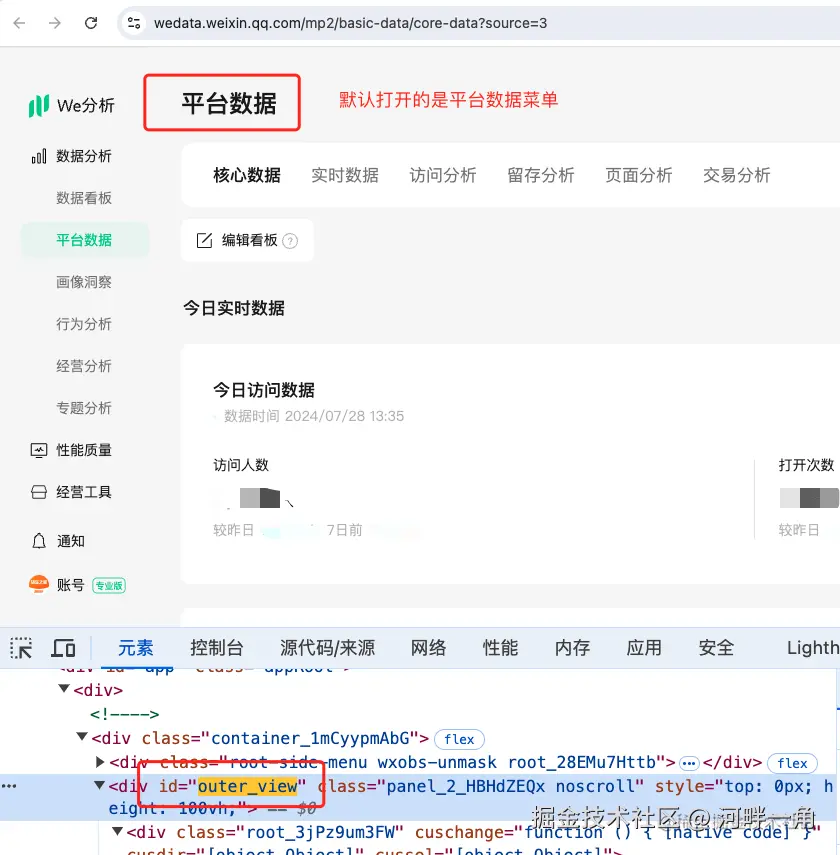
Task: Click 访问人数 metric label
Action: click(x=241, y=465)
